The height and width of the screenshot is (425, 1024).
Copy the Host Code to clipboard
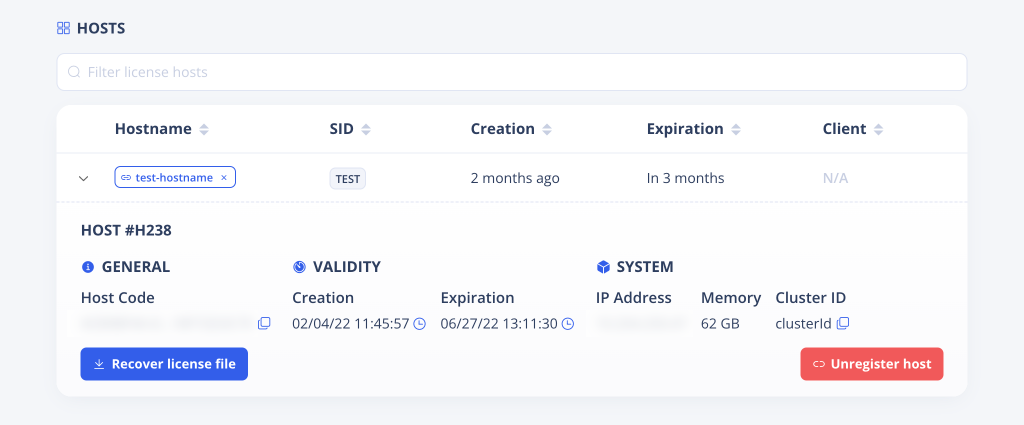pyautogui.click(x=264, y=323)
